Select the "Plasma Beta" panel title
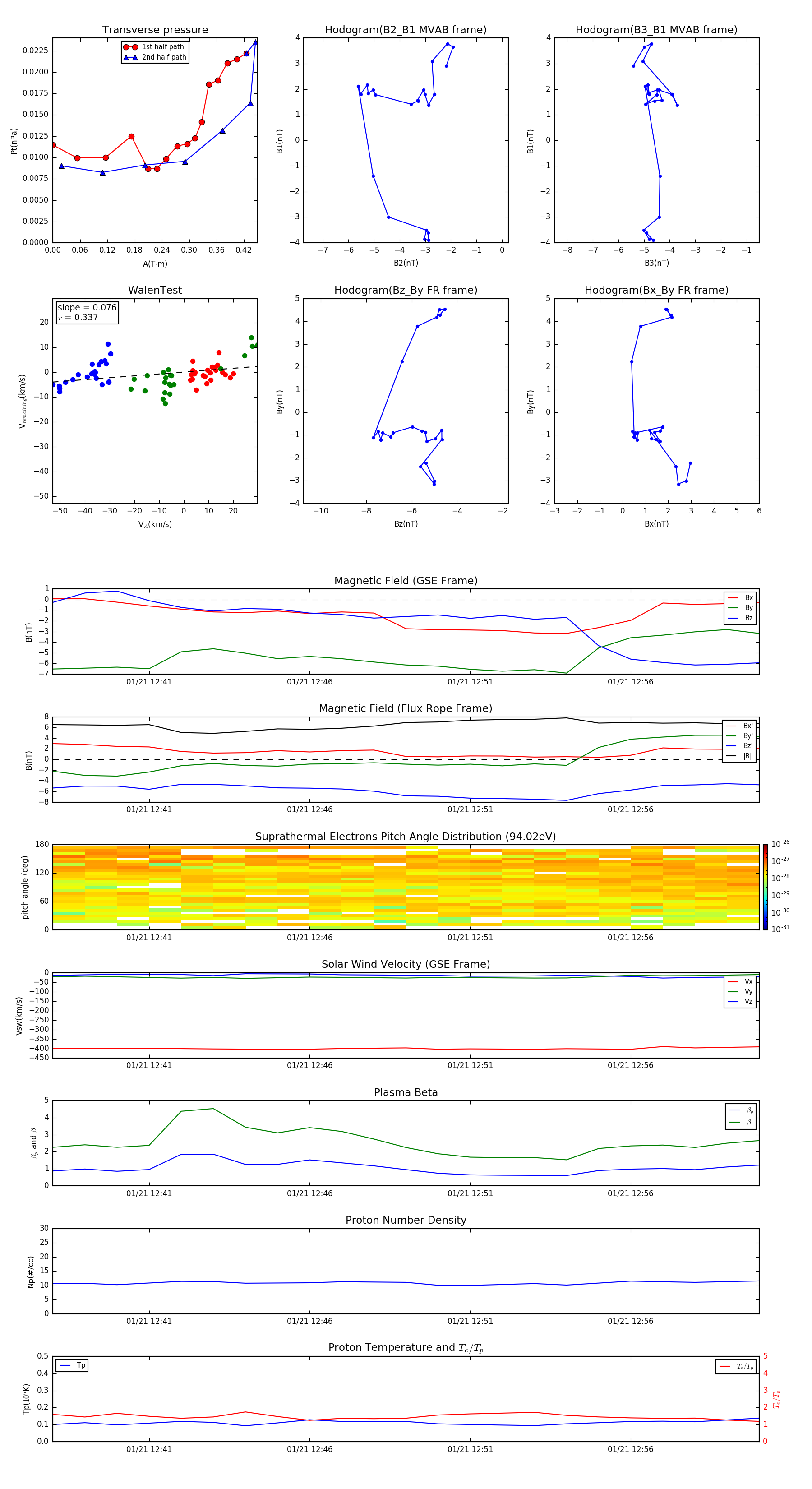The height and width of the screenshot is (1489, 812). tap(406, 1093)
